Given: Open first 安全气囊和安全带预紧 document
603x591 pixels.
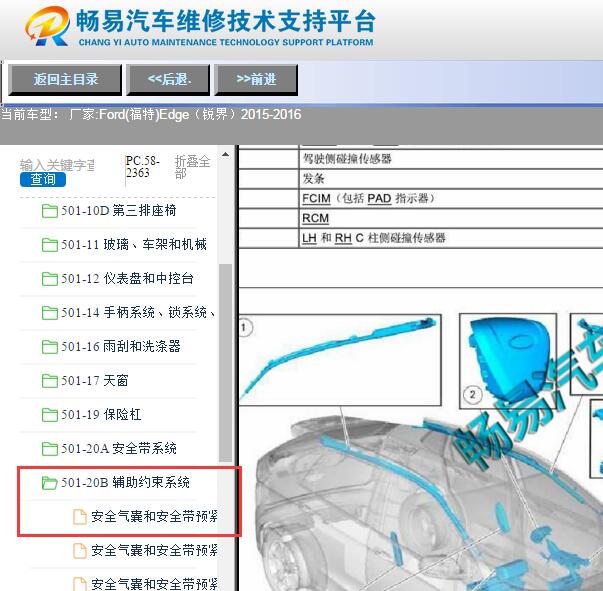Looking at the screenshot, I should pyautogui.click(x=154, y=516).
